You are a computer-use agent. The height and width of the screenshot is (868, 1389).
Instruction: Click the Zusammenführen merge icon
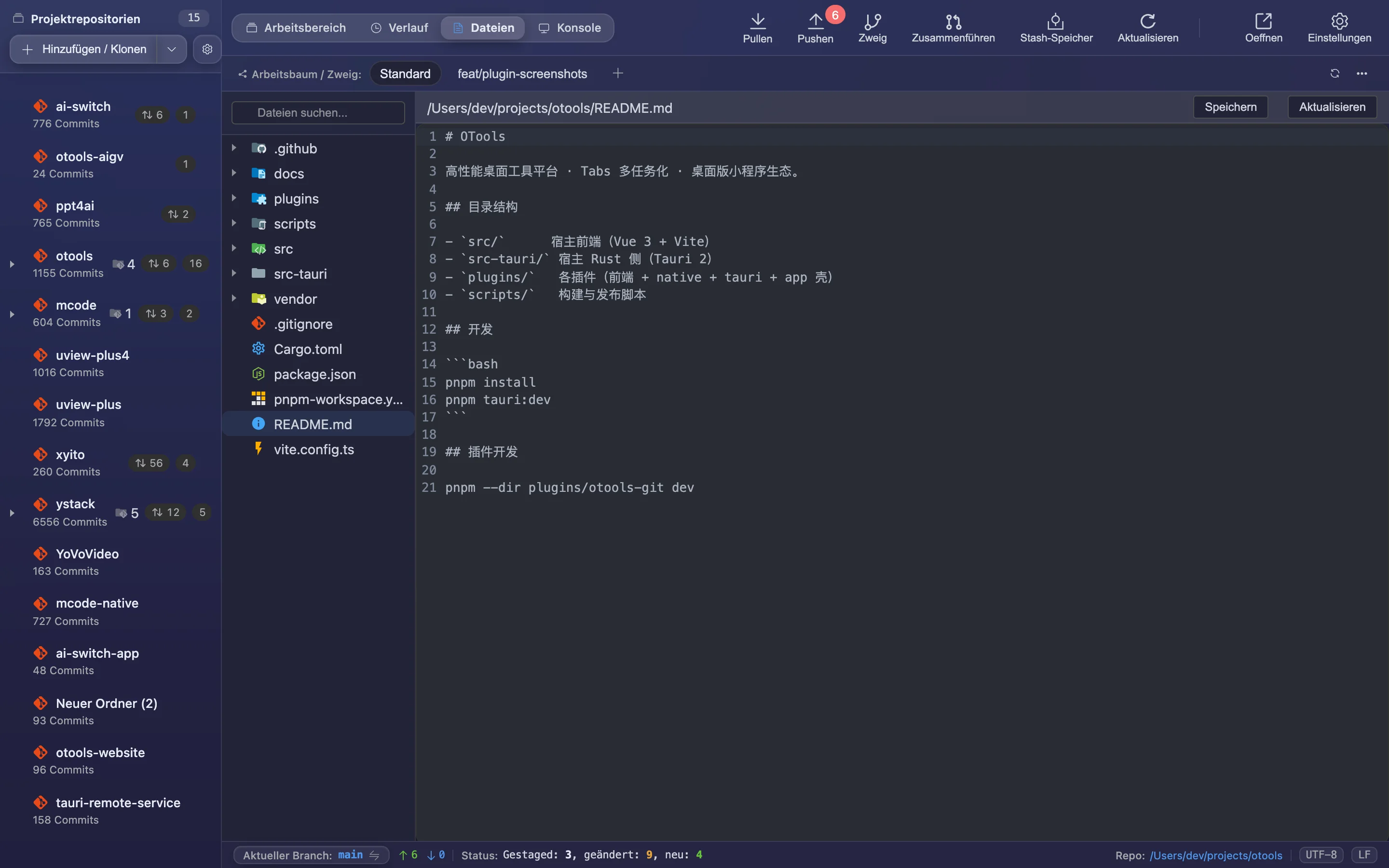[x=953, y=21]
